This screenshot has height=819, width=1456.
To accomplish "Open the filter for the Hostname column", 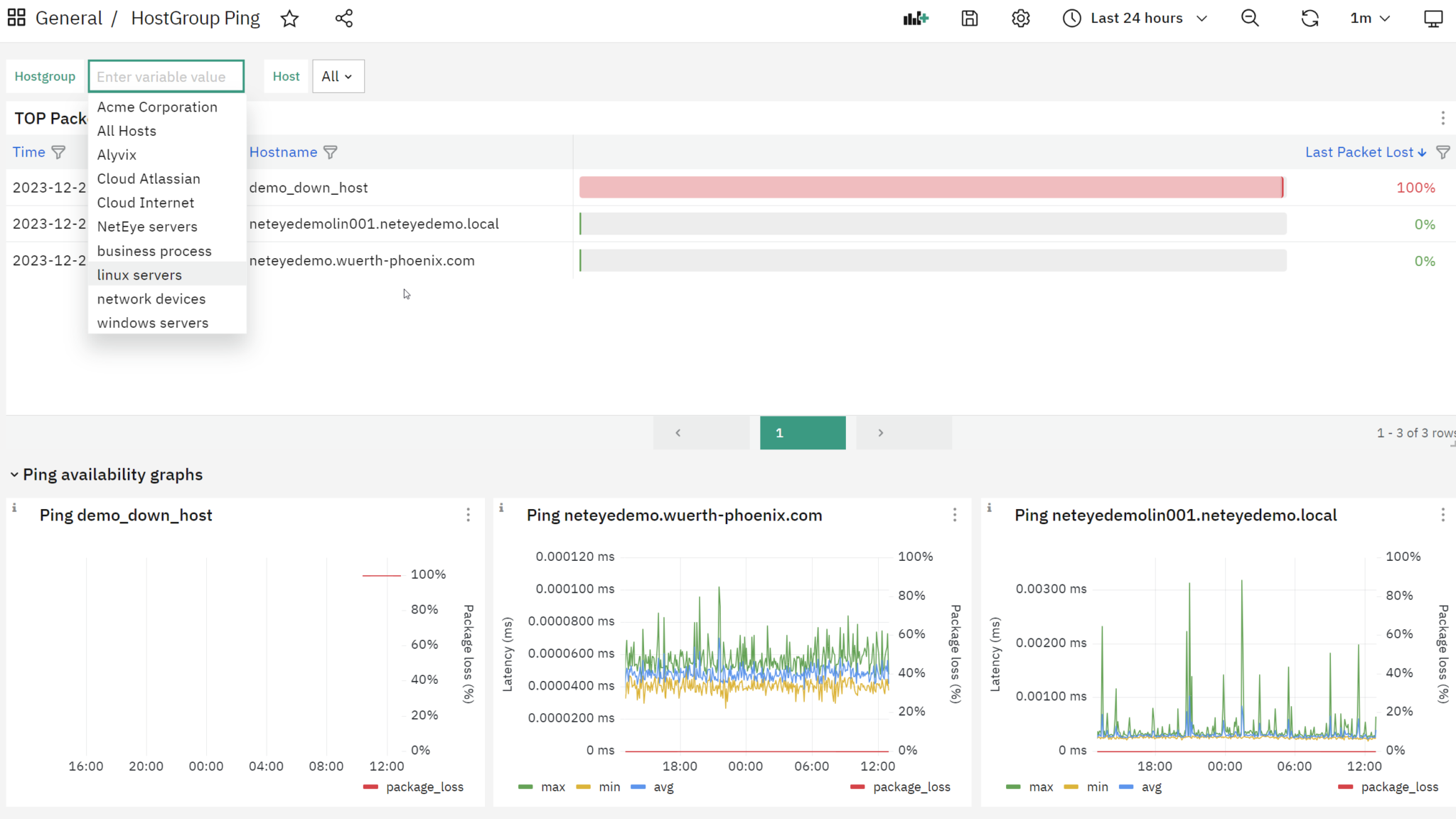I will (330, 151).
